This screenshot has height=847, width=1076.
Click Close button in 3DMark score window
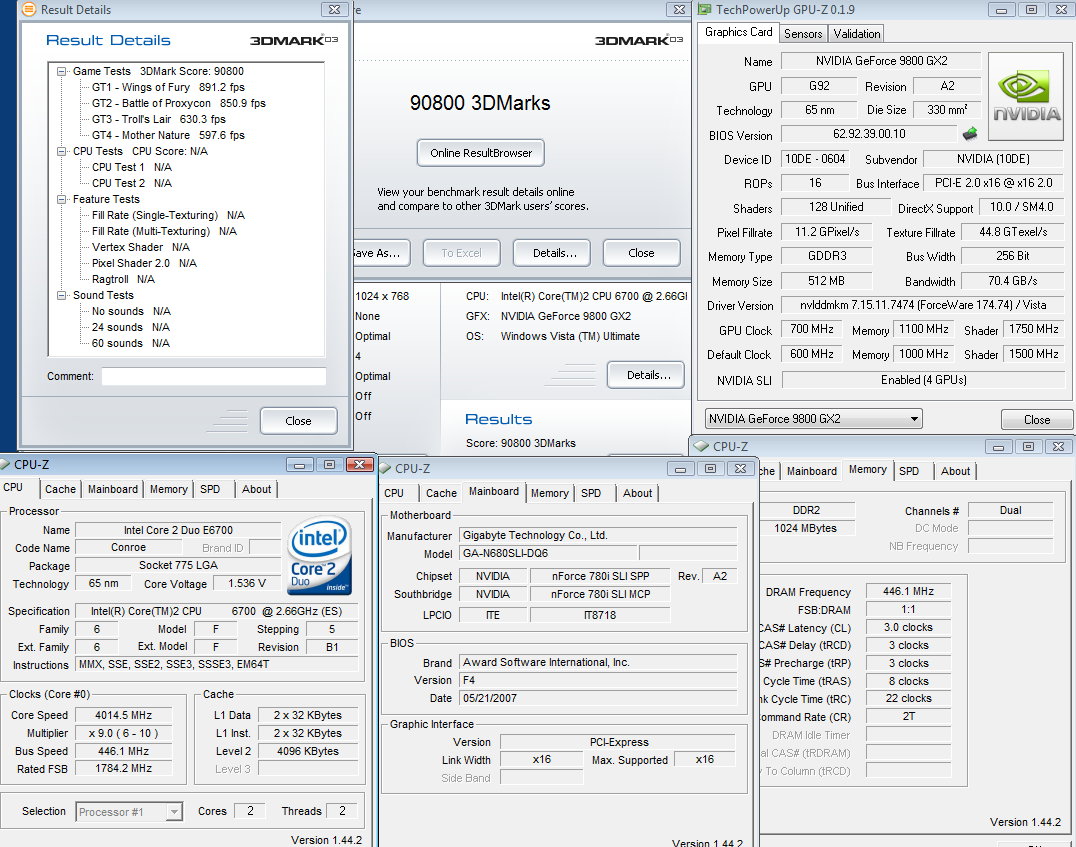(642, 253)
